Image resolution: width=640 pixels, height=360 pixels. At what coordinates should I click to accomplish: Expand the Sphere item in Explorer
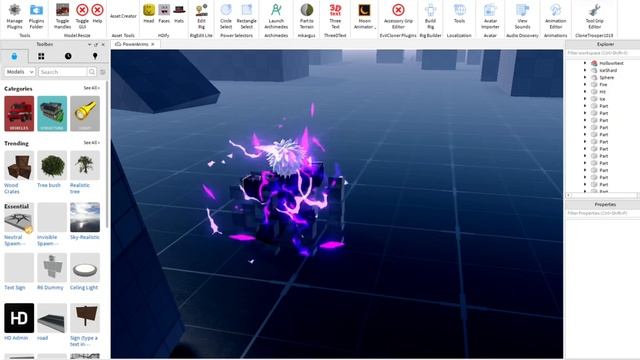pos(585,78)
